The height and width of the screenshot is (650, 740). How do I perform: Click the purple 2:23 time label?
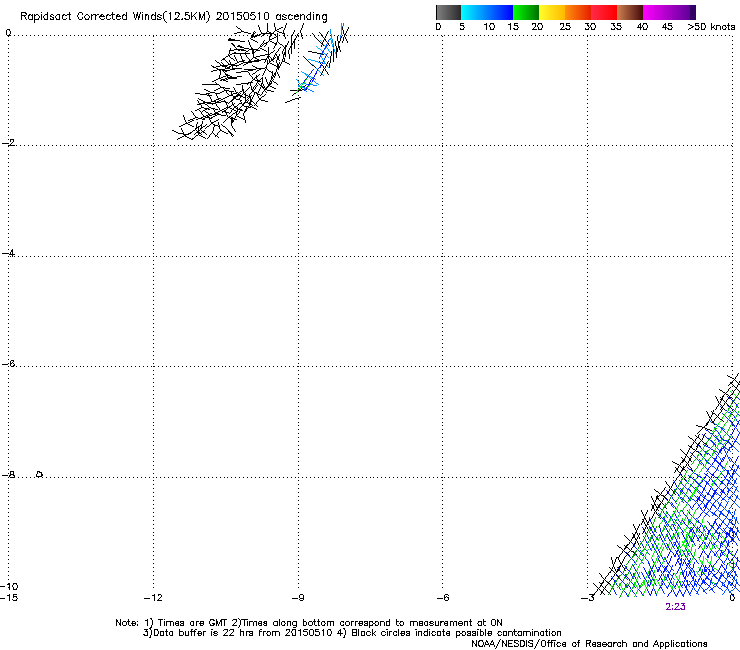coord(675,607)
